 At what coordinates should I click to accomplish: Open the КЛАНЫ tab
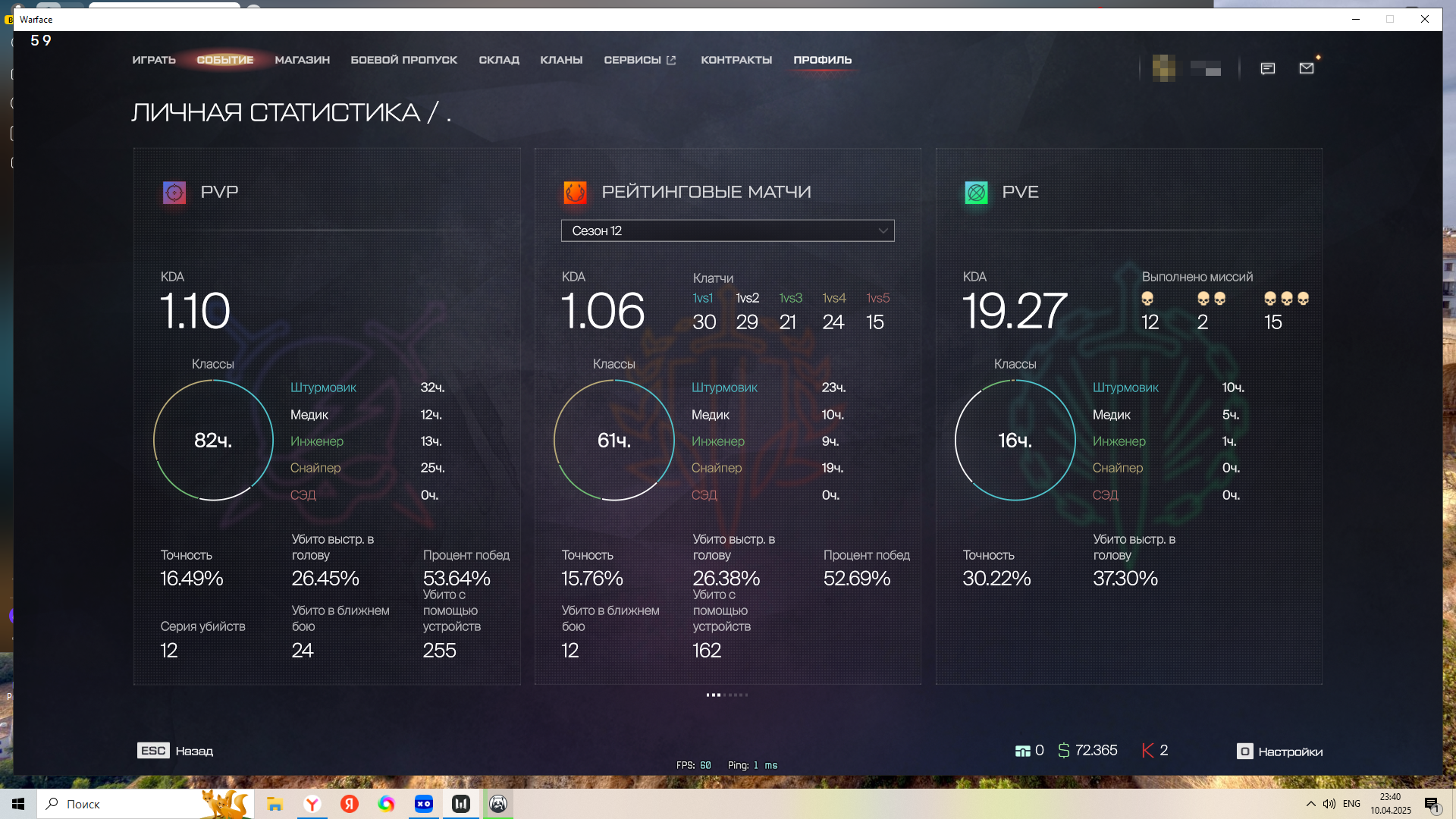tap(561, 60)
